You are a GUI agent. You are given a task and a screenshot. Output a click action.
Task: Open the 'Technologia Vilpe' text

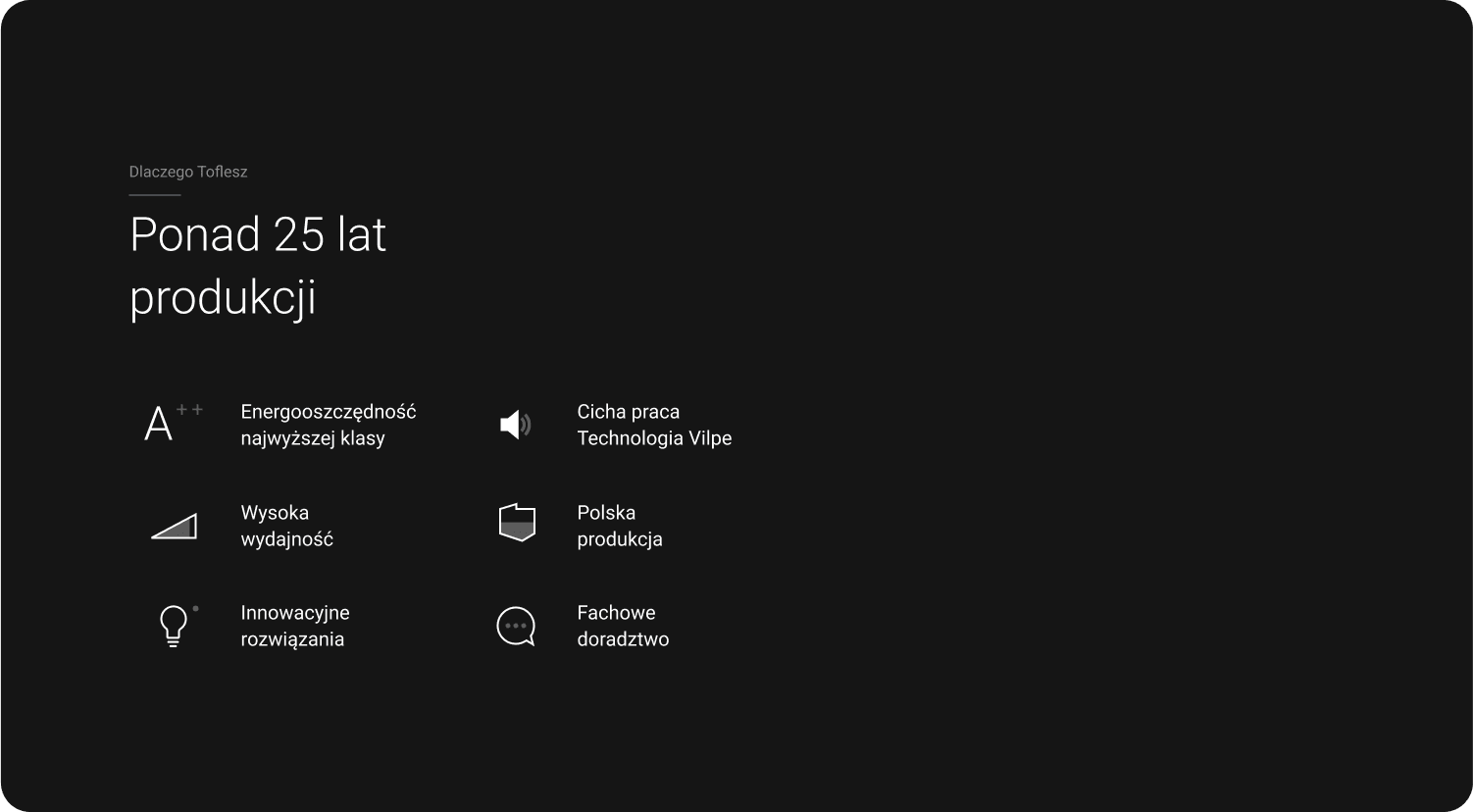tap(654, 438)
